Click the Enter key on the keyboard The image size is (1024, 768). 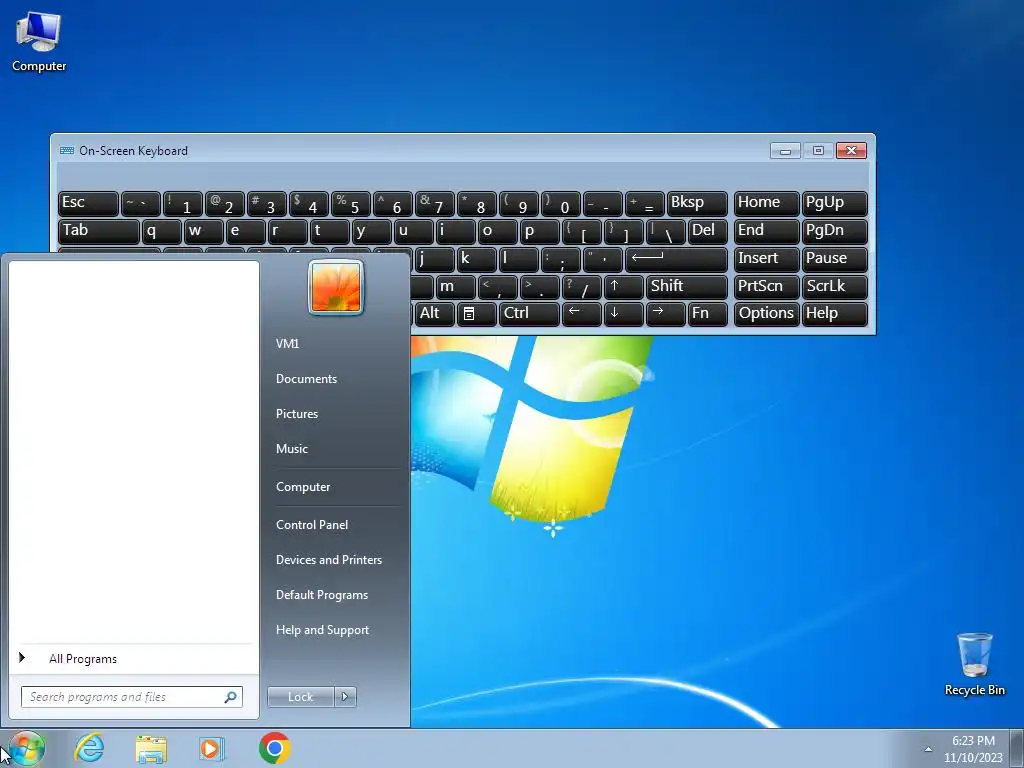[676, 259]
